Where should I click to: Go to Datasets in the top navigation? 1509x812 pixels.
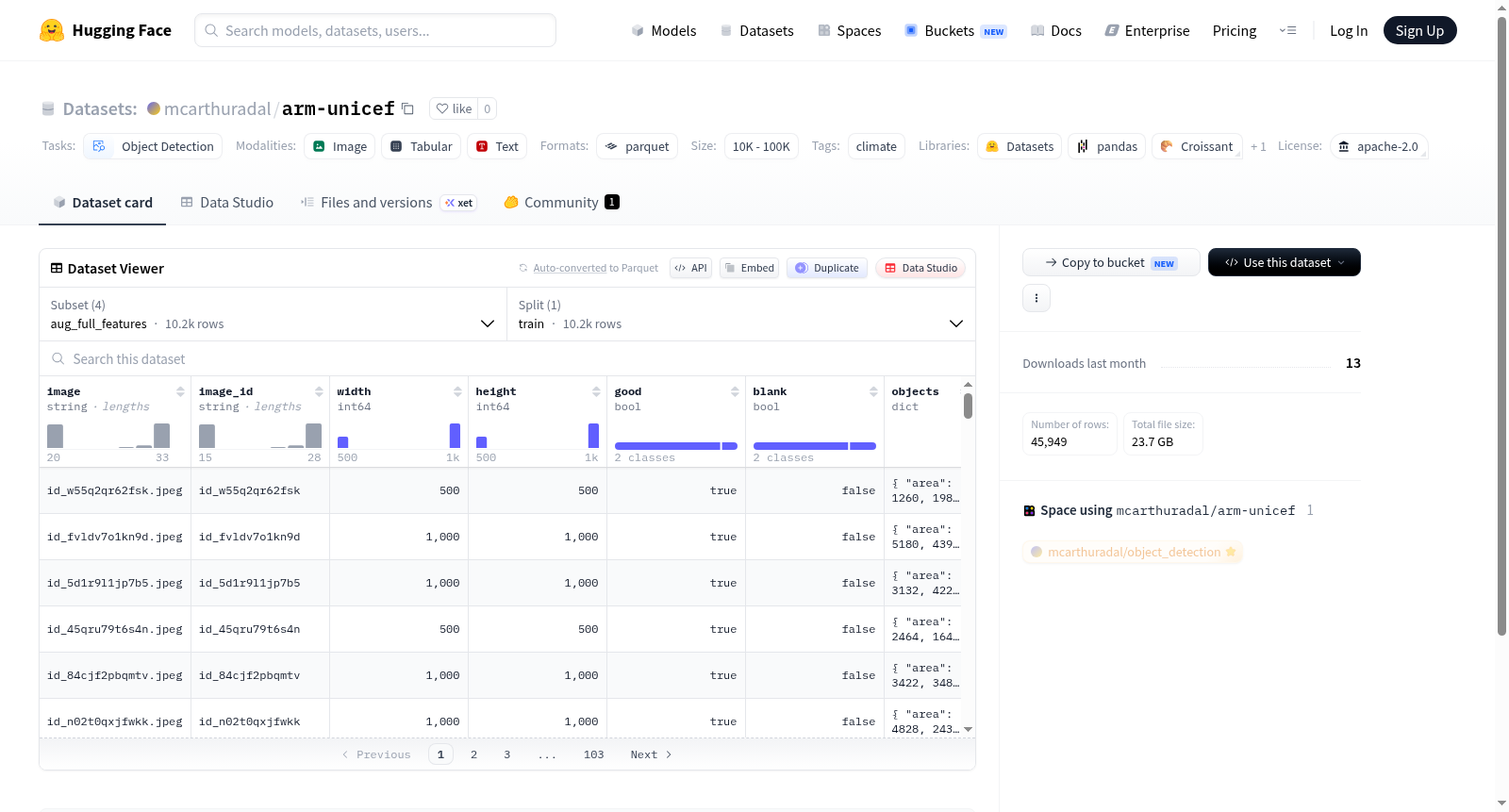tap(756, 30)
